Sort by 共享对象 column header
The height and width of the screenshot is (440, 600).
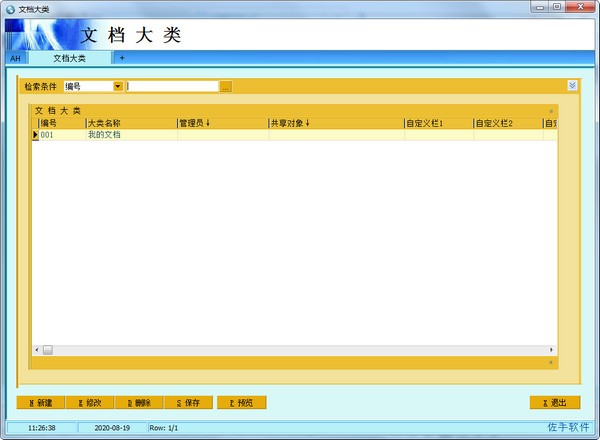coord(335,123)
